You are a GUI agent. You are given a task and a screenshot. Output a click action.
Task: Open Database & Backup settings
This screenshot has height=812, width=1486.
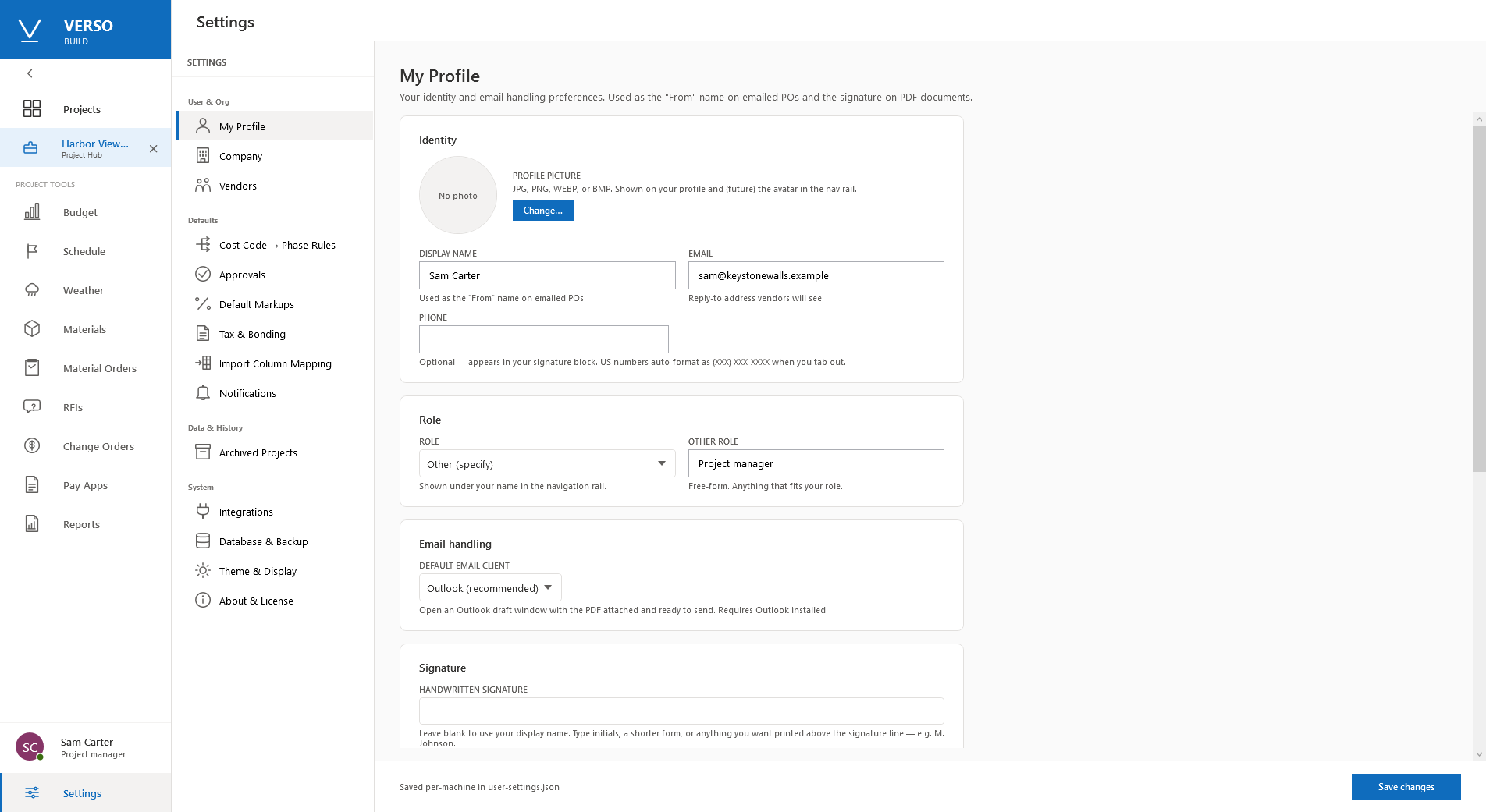click(x=276, y=541)
